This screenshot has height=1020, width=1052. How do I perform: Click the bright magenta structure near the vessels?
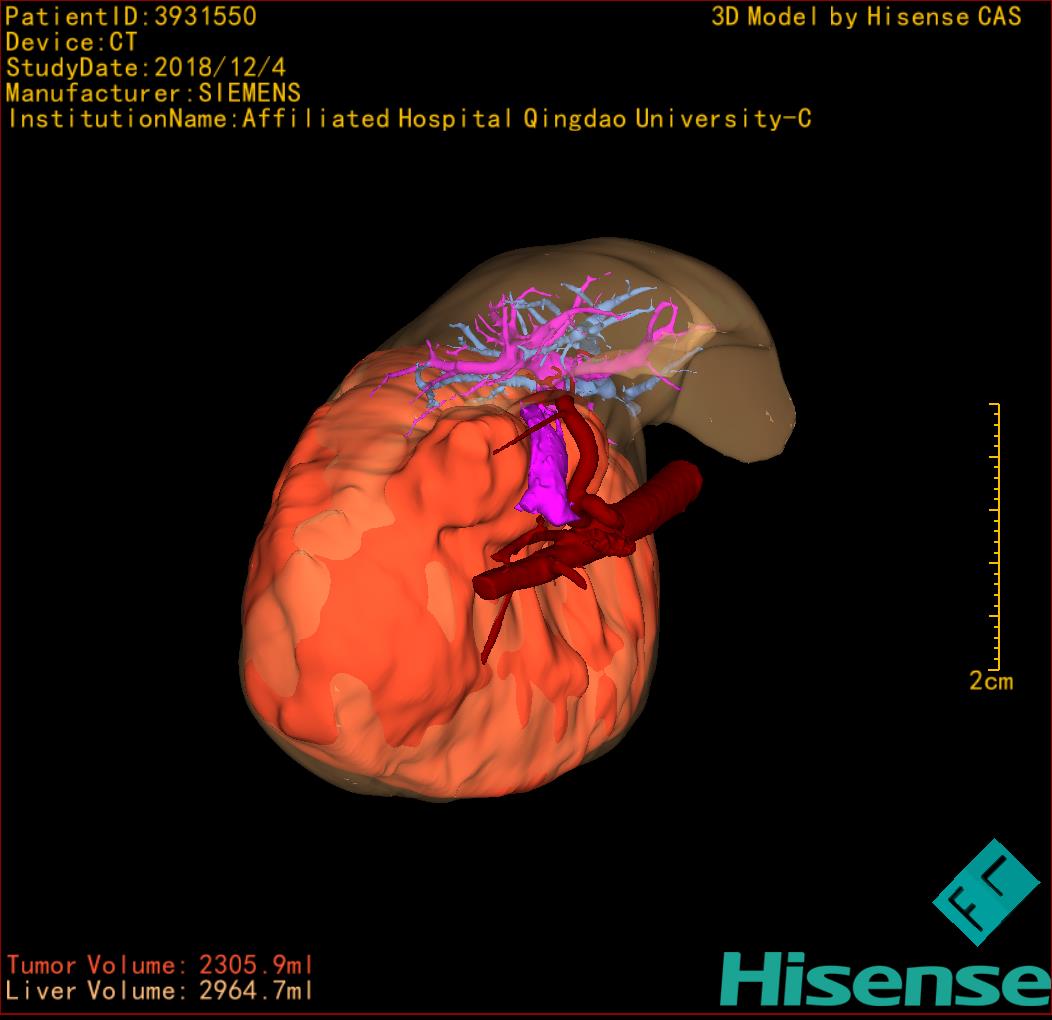point(547,466)
